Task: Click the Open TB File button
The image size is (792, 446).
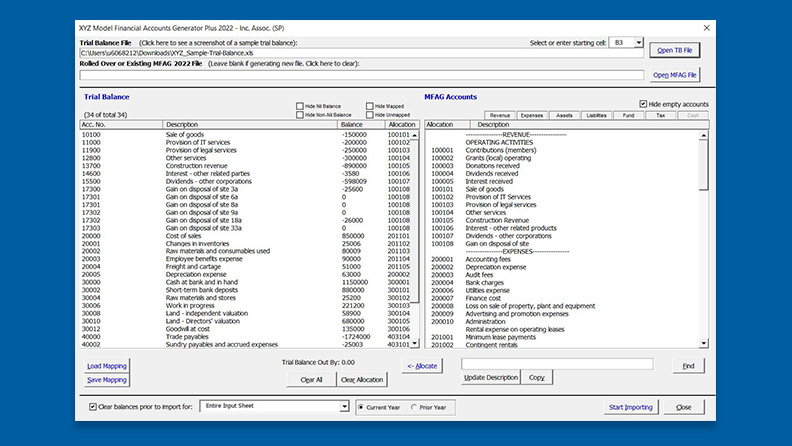Action: coord(675,49)
